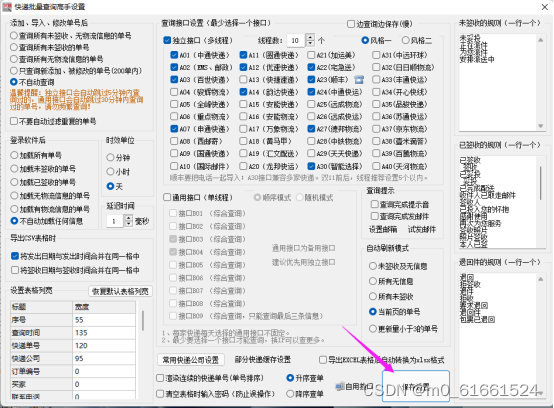Uncheck 将发出日期与发出时间合并在同一格中
This screenshot has width=554, height=408.
tap(14, 256)
